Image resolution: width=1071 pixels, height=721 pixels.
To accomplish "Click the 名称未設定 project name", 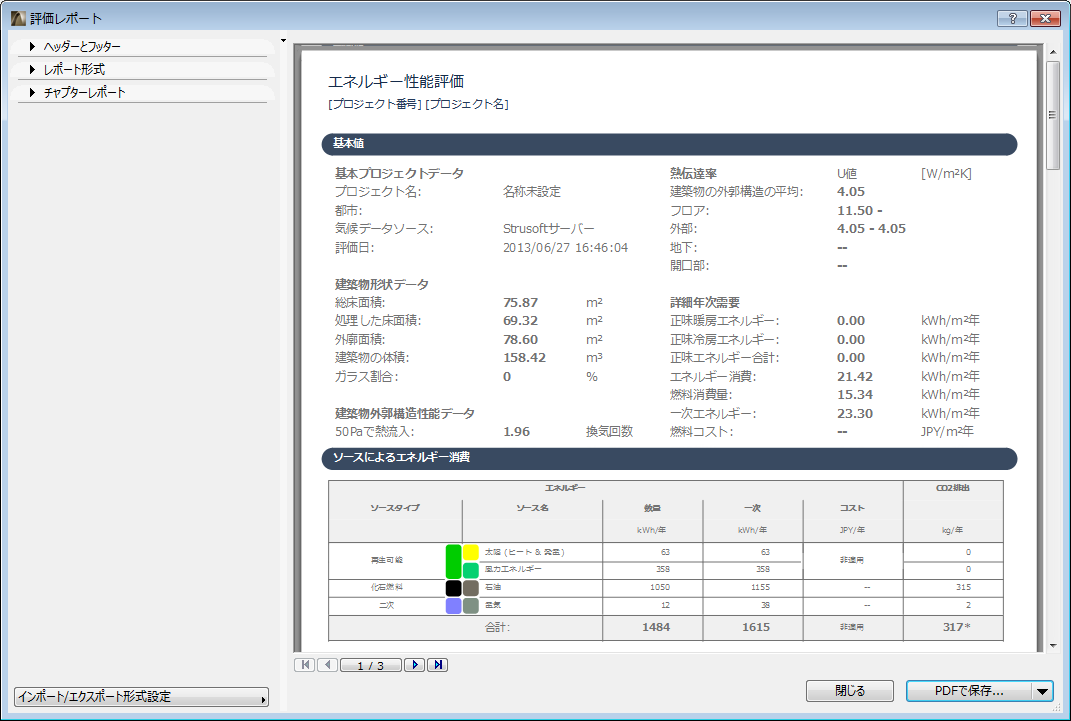I will click(531, 192).
